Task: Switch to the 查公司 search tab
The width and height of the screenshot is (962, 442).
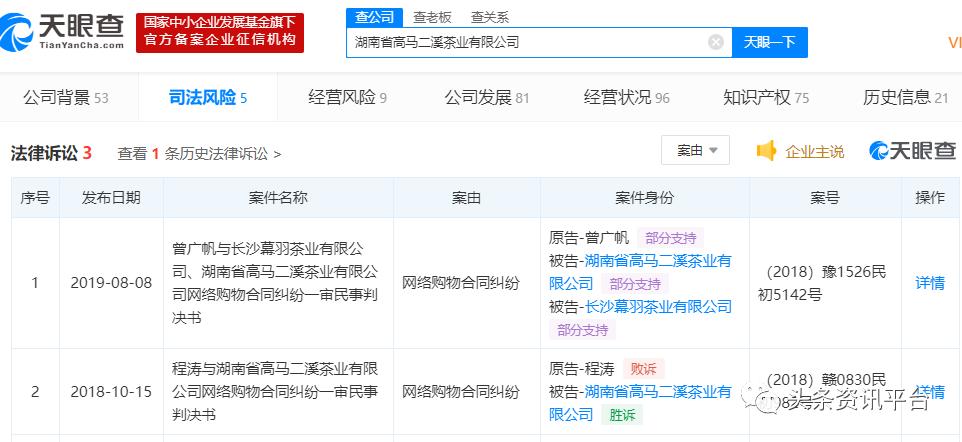Action: click(x=374, y=17)
